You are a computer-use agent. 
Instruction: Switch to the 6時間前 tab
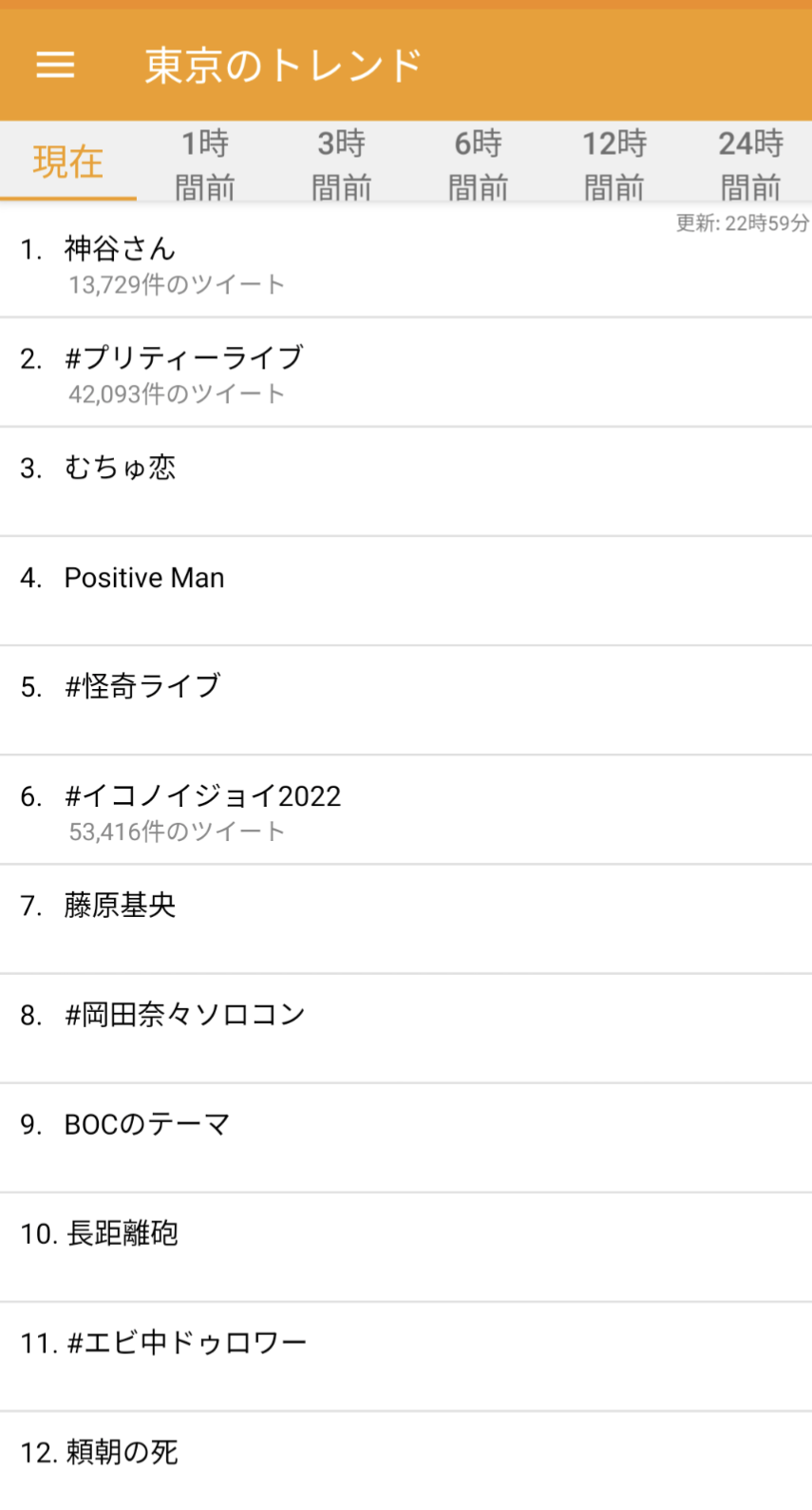(478, 163)
